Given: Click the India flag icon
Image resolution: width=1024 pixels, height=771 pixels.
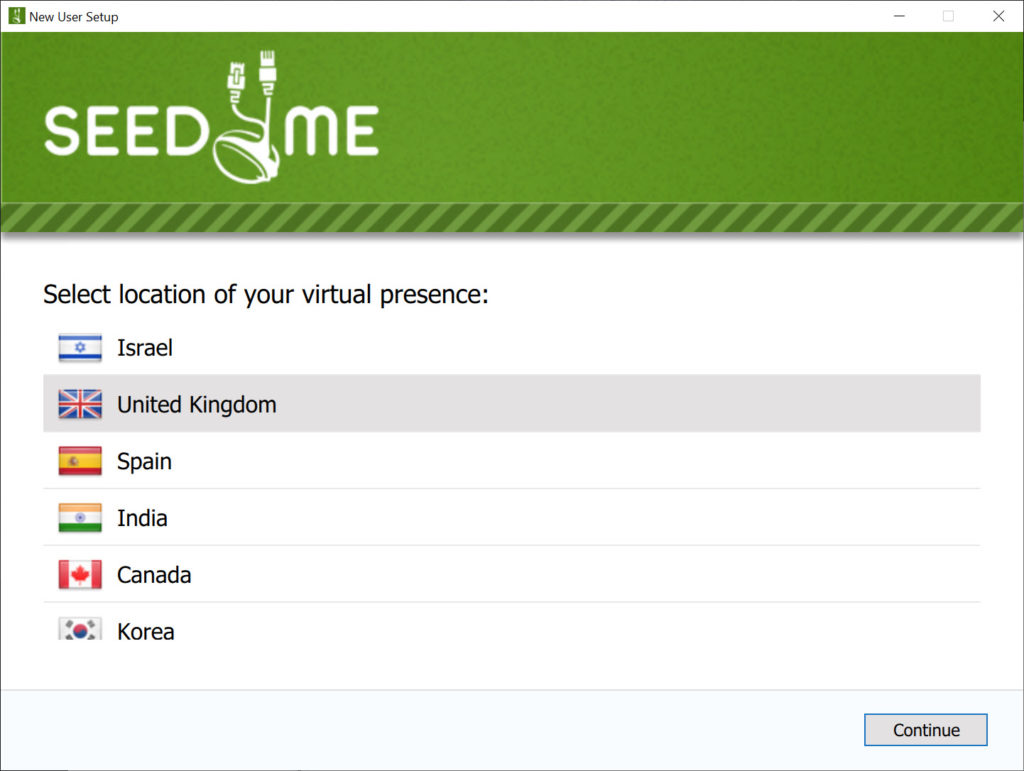Looking at the screenshot, I should 80,518.
